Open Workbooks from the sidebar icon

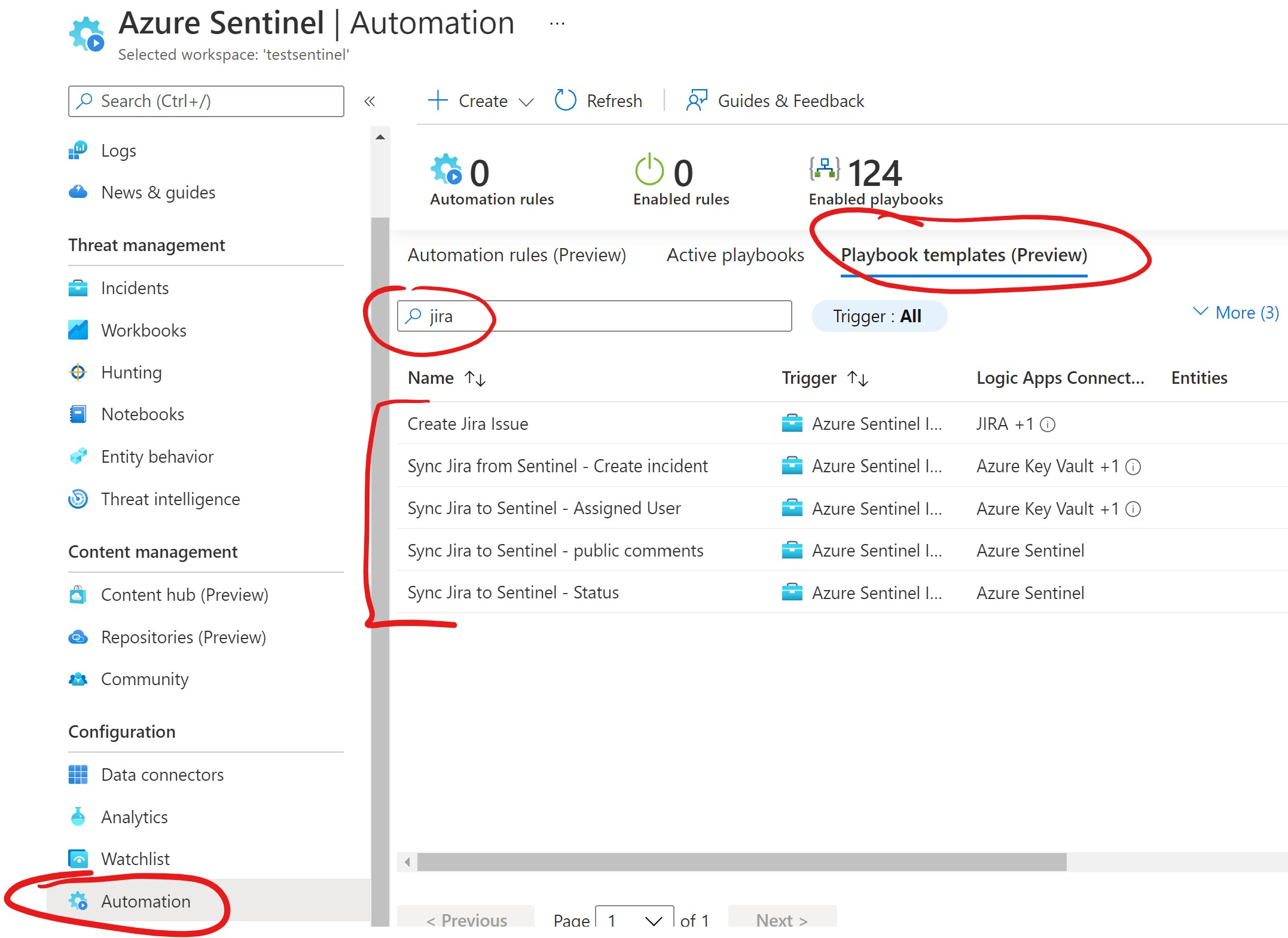pos(78,330)
